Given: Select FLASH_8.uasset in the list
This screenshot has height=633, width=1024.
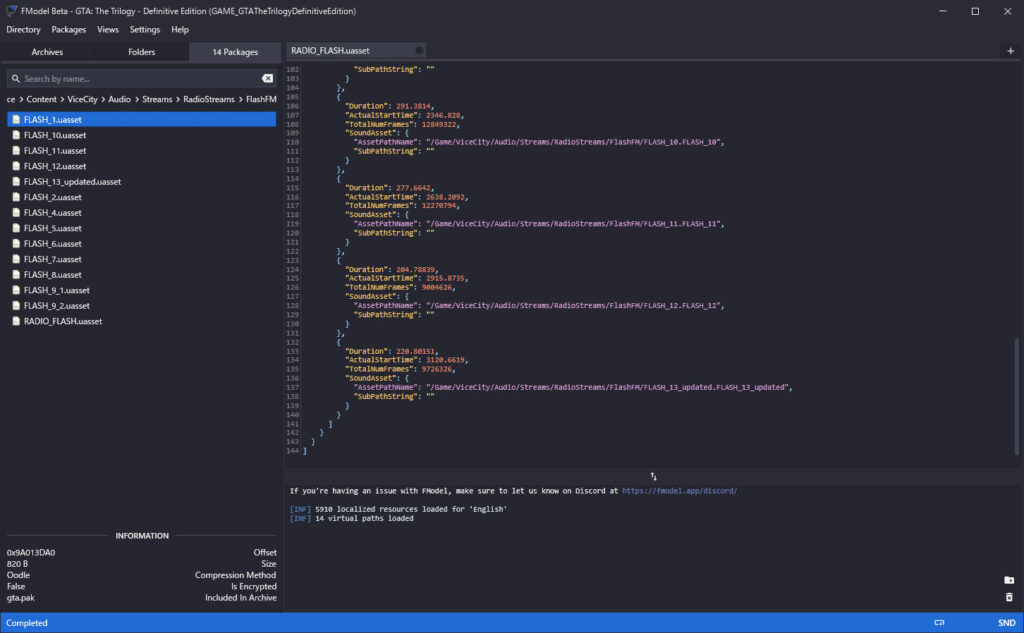Looking at the screenshot, I should 142,275.
